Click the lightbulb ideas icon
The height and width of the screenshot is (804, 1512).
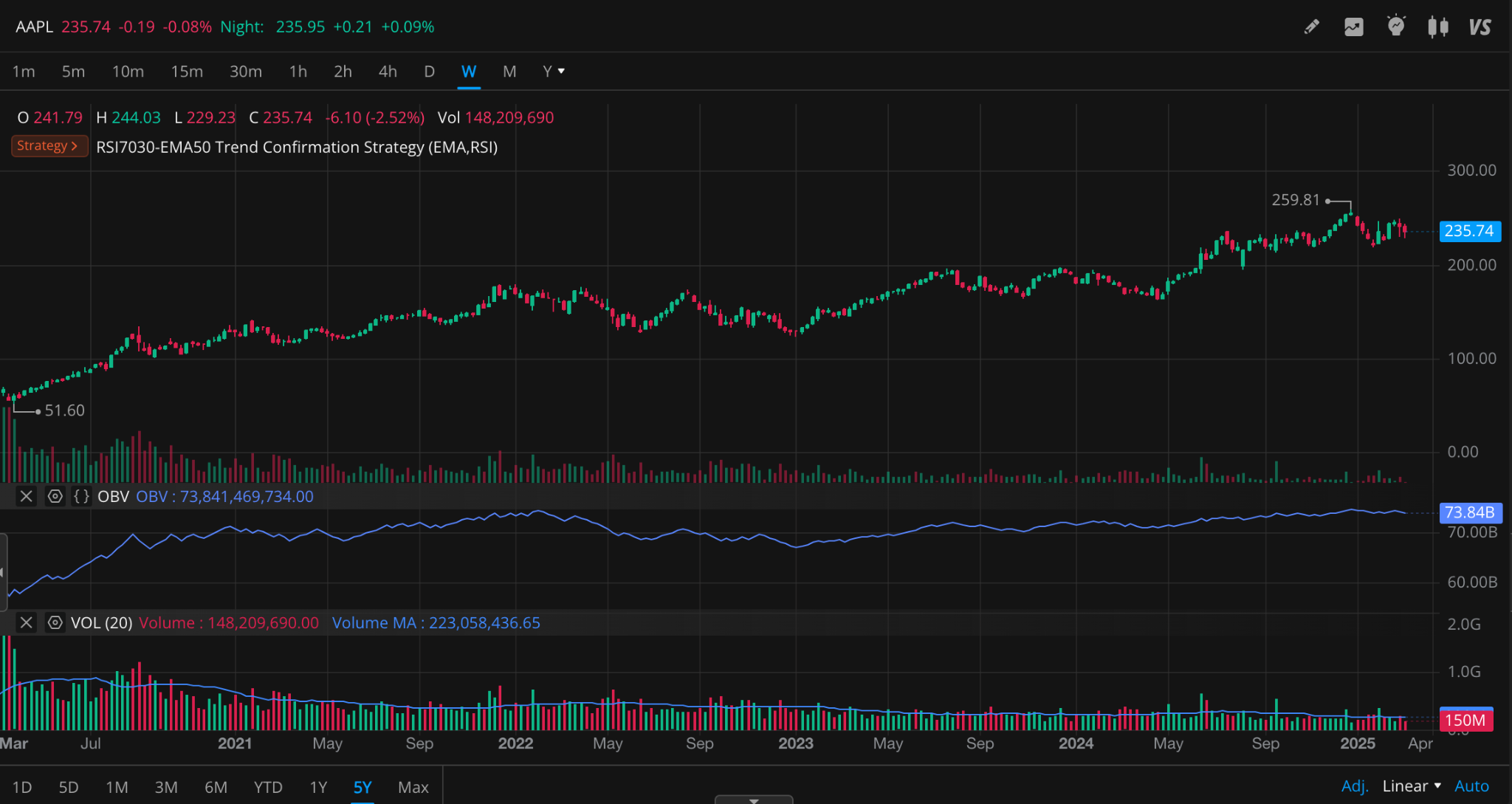click(1395, 27)
